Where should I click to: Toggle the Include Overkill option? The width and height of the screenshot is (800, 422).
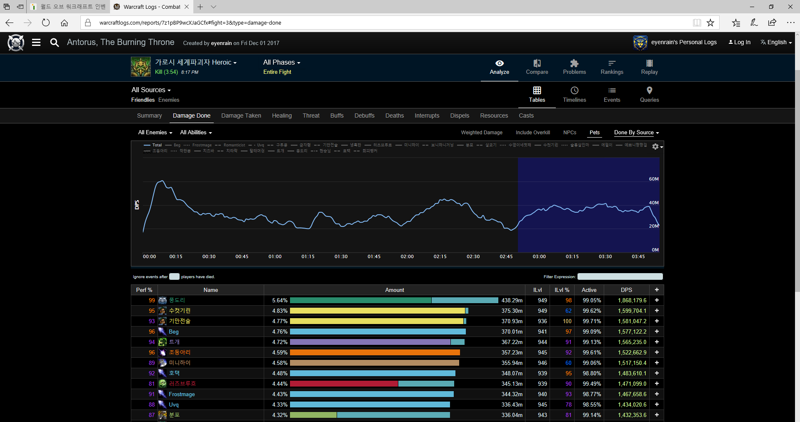[533, 133]
